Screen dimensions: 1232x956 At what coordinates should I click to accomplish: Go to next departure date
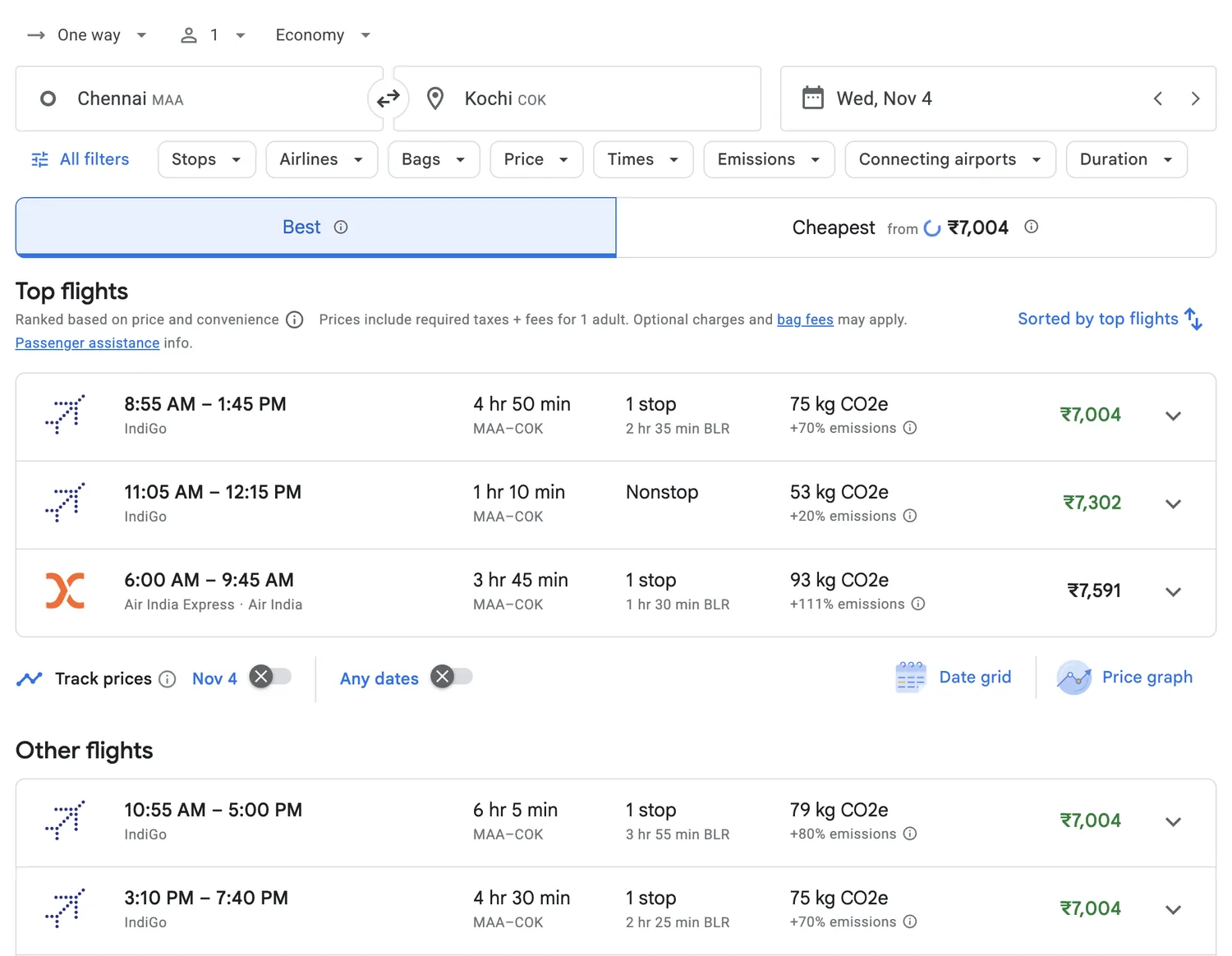1195,99
